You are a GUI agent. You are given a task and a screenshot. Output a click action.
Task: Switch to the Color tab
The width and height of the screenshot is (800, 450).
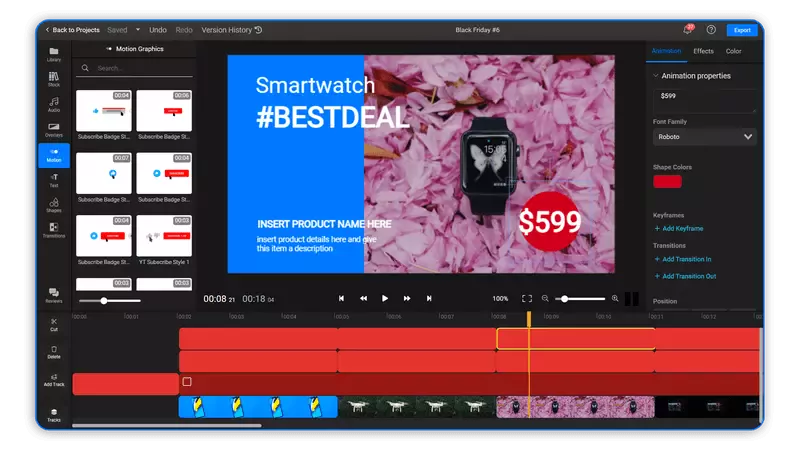pyautogui.click(x=733, y=51)
